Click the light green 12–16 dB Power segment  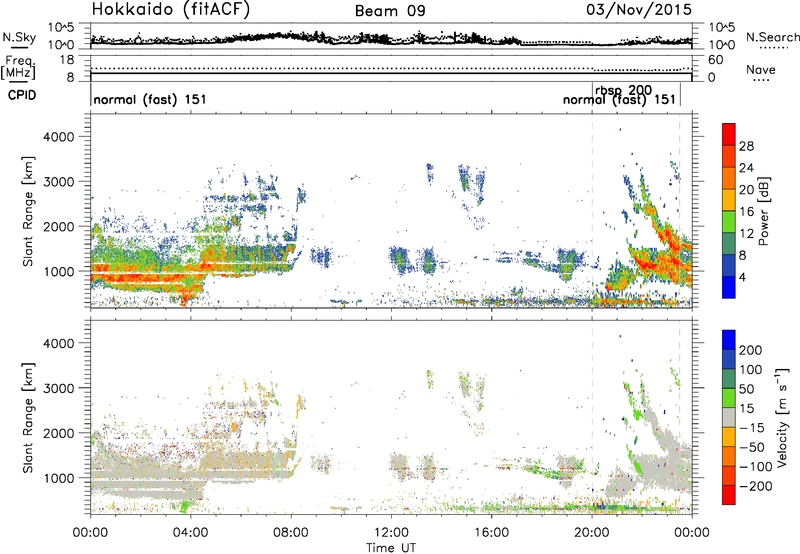(729, 222)
